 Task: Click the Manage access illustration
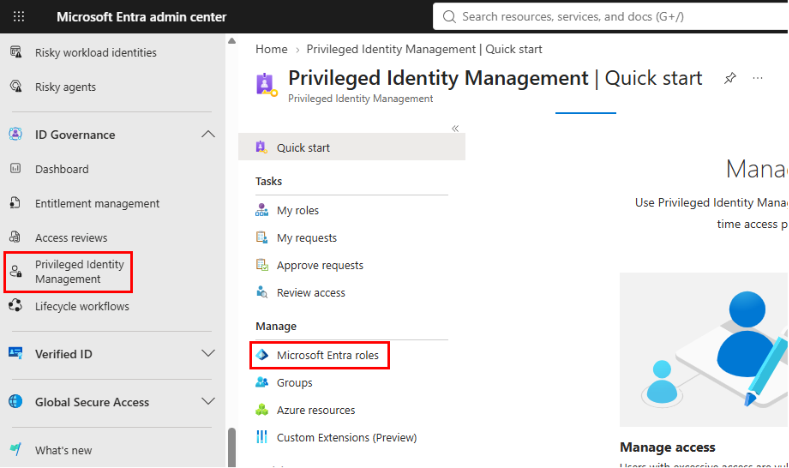704,350
